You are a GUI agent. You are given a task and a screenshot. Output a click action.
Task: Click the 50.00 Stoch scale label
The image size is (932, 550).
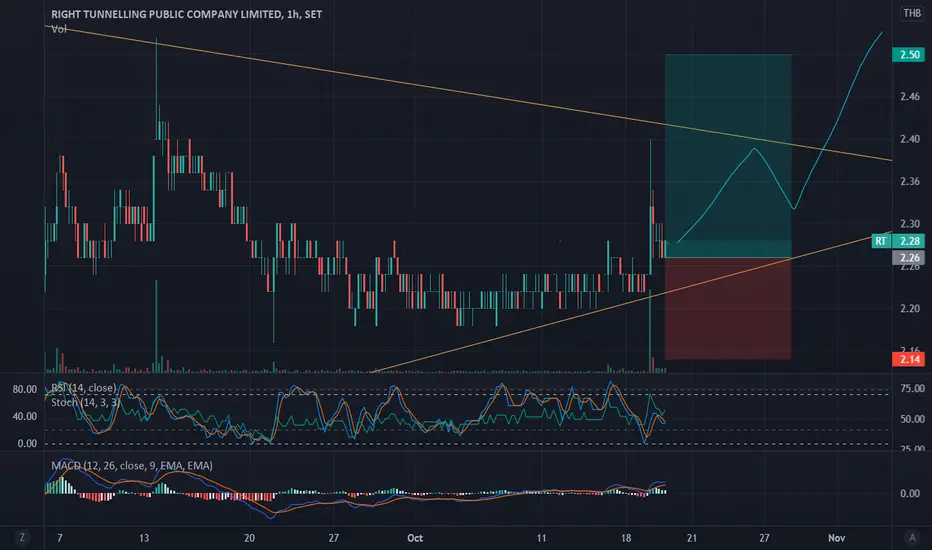[912, 419]
